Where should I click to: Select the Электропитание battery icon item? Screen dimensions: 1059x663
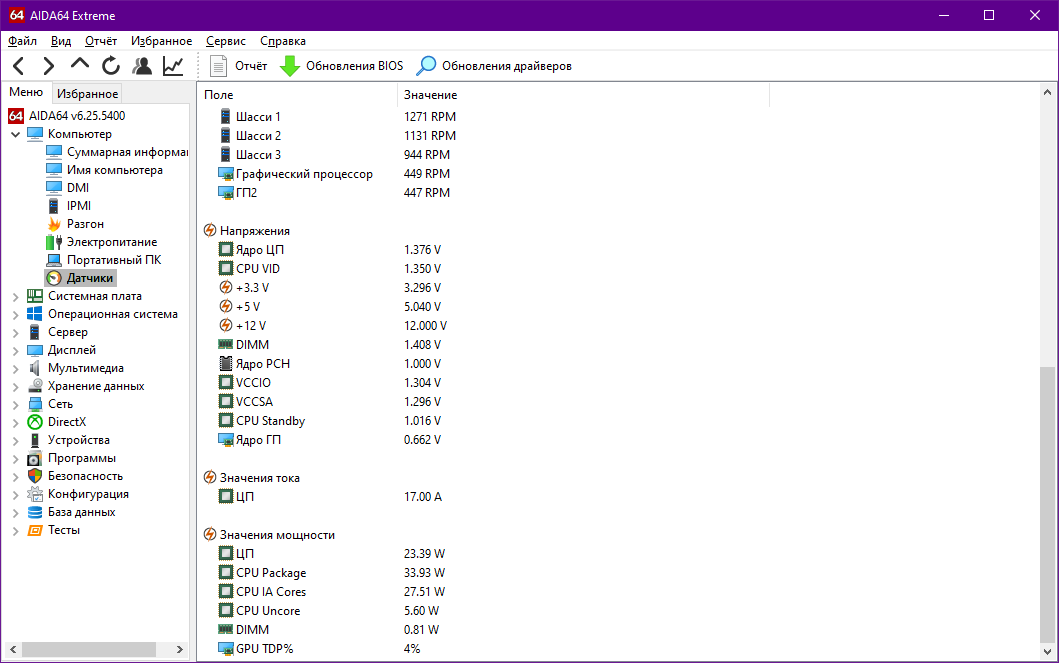pyautogui.click(x=101, y=242)
